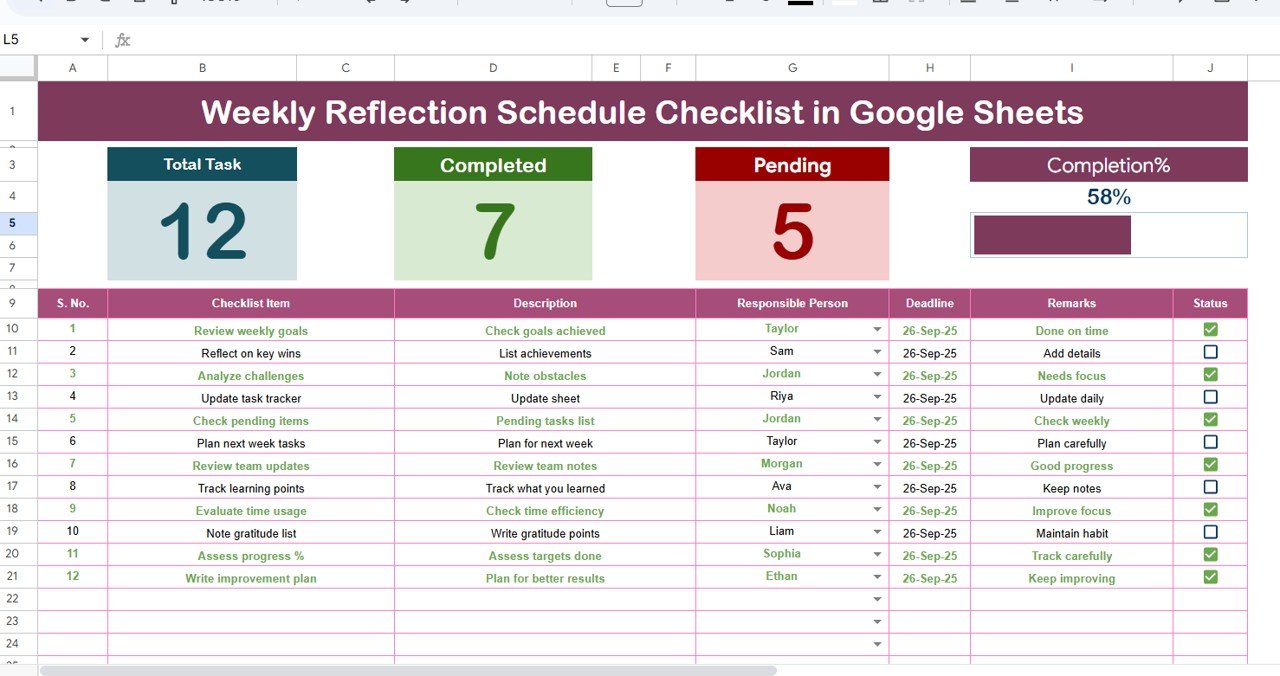Expand the dropdown arrow beside Morgan
This screenshot has width=1280, height=676.
pos(877,465)
